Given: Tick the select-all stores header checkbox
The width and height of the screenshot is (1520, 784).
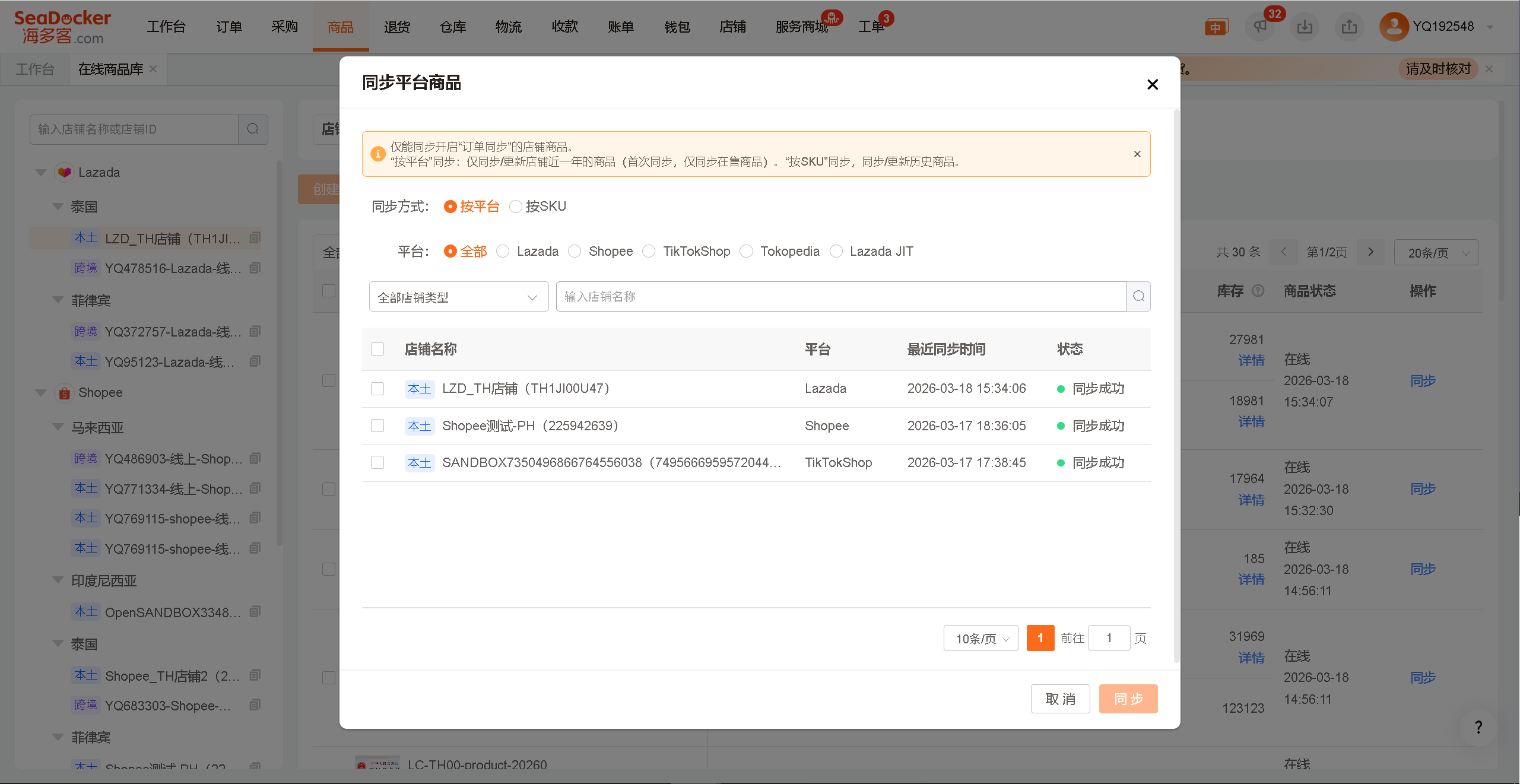Looking at the screenshot, I should point(377,349).
